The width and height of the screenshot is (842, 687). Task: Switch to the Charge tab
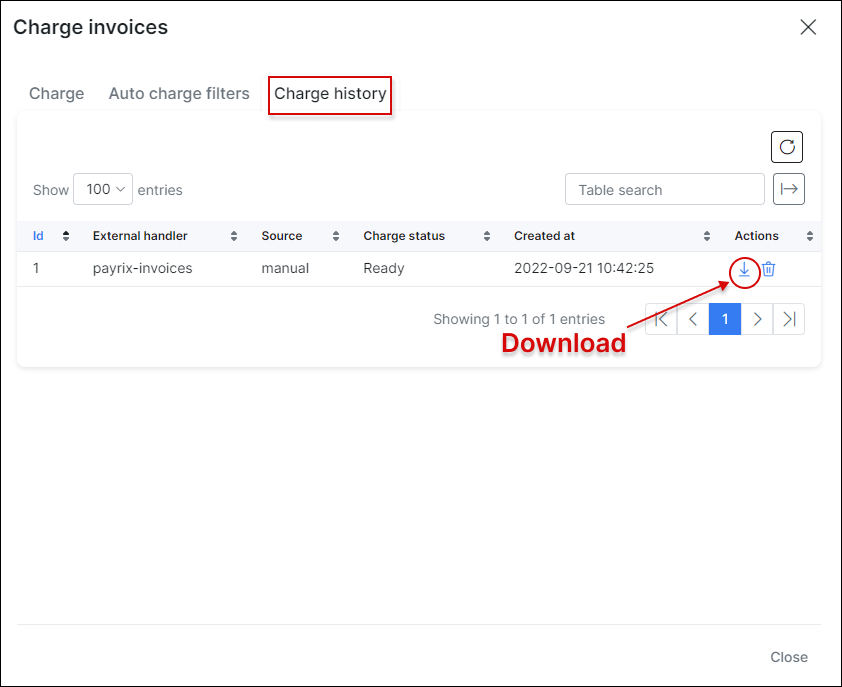(57, 94)
